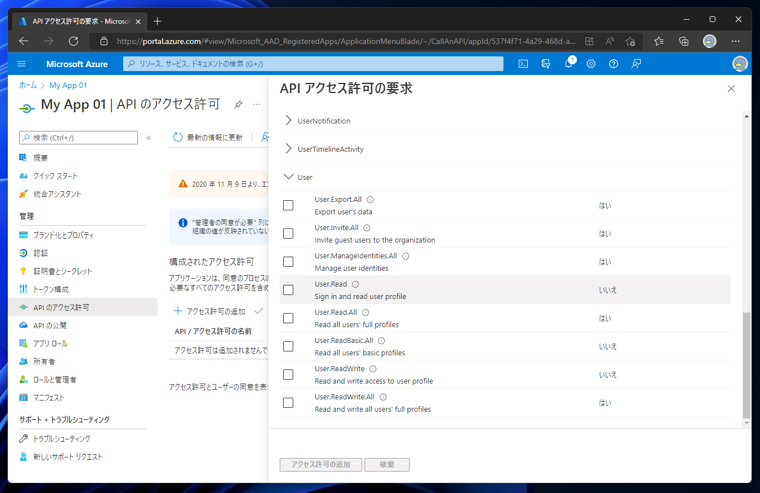Pin the My App 01 blade
Image resolution: width=760 pixels, height=493 pixels.
click(x=238, y=104)
